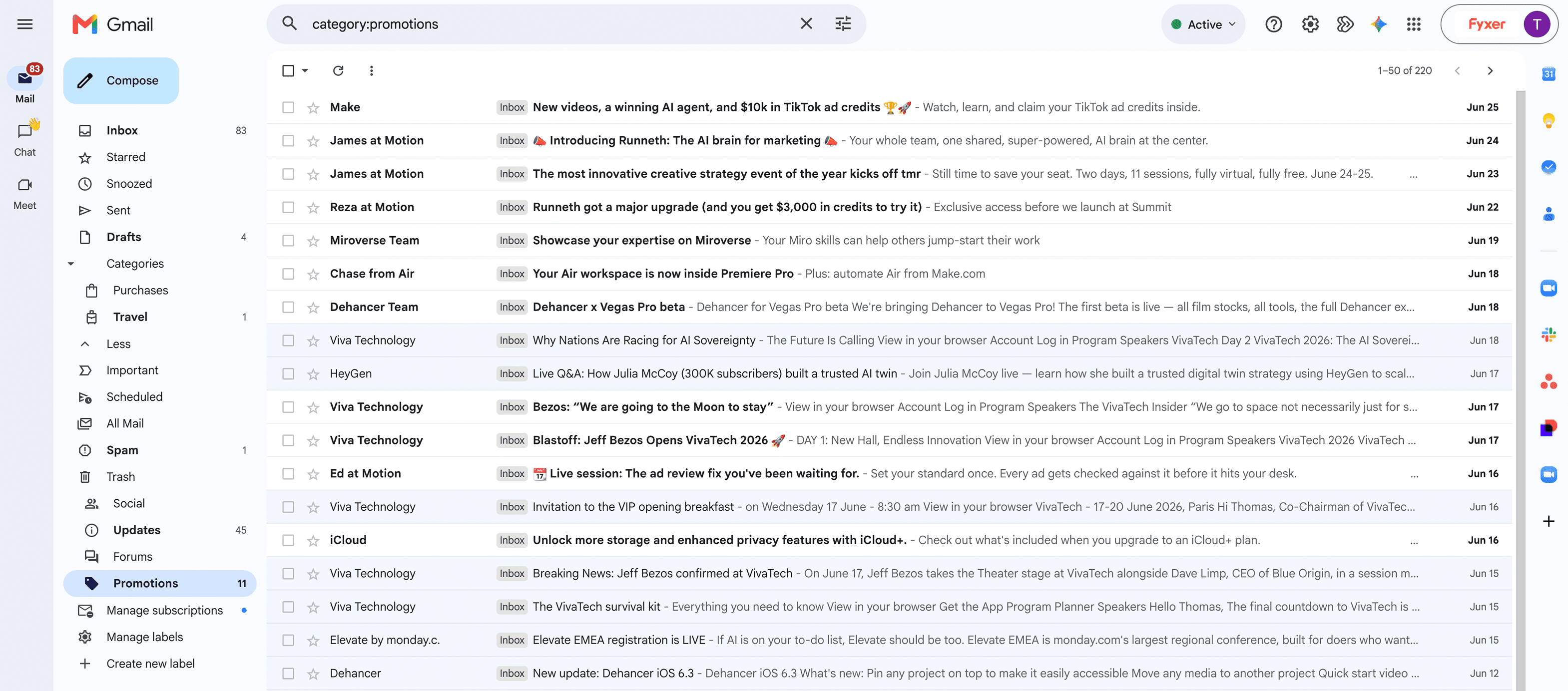The height and width of the screenshot is (691, 1568).
Task: Select the HeyGen email checkbox
Action: [x=288, y=374]
